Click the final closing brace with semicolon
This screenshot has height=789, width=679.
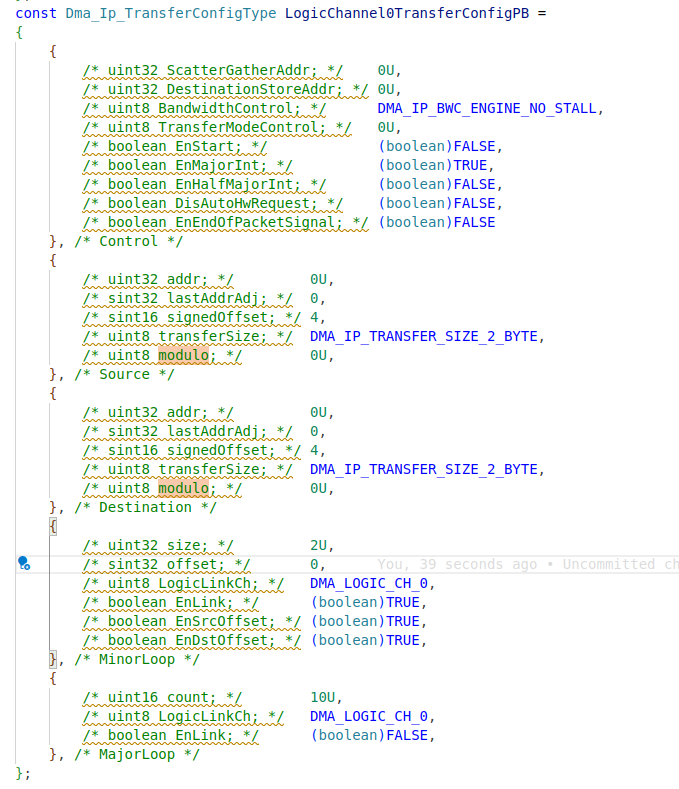point(23,773)
